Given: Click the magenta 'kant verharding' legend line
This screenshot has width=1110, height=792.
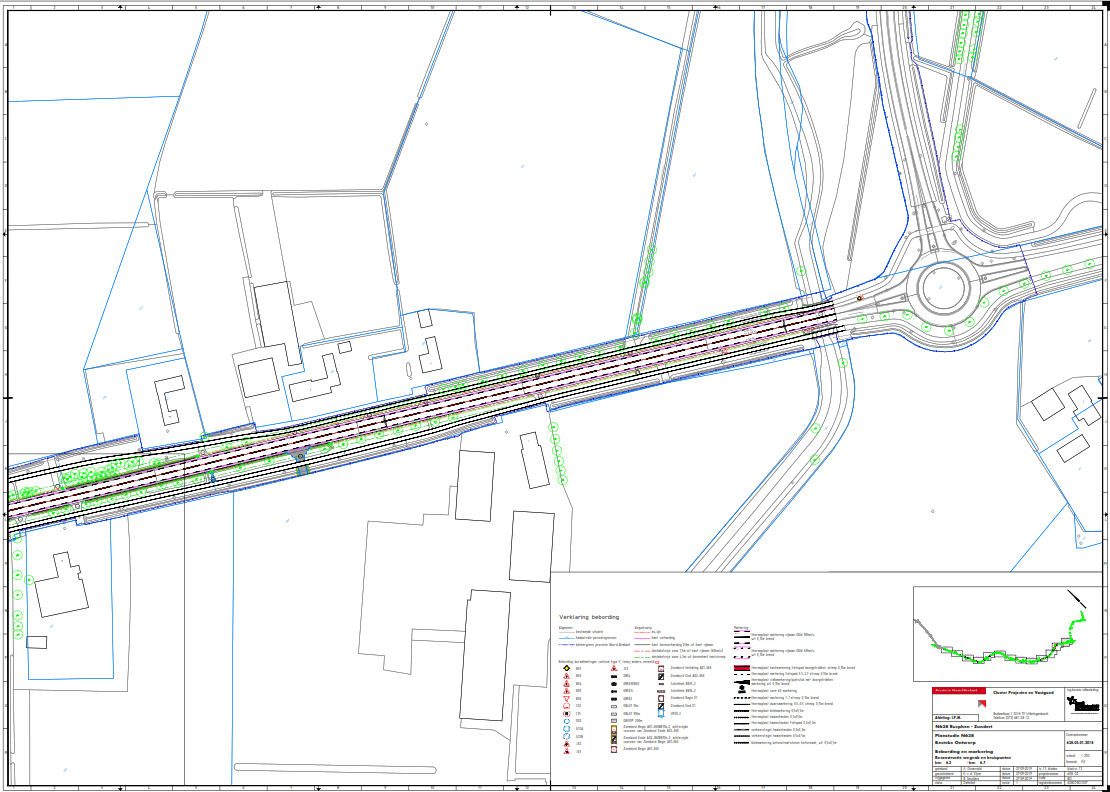Looking at the screenshot, I should [x=641, y=638].
